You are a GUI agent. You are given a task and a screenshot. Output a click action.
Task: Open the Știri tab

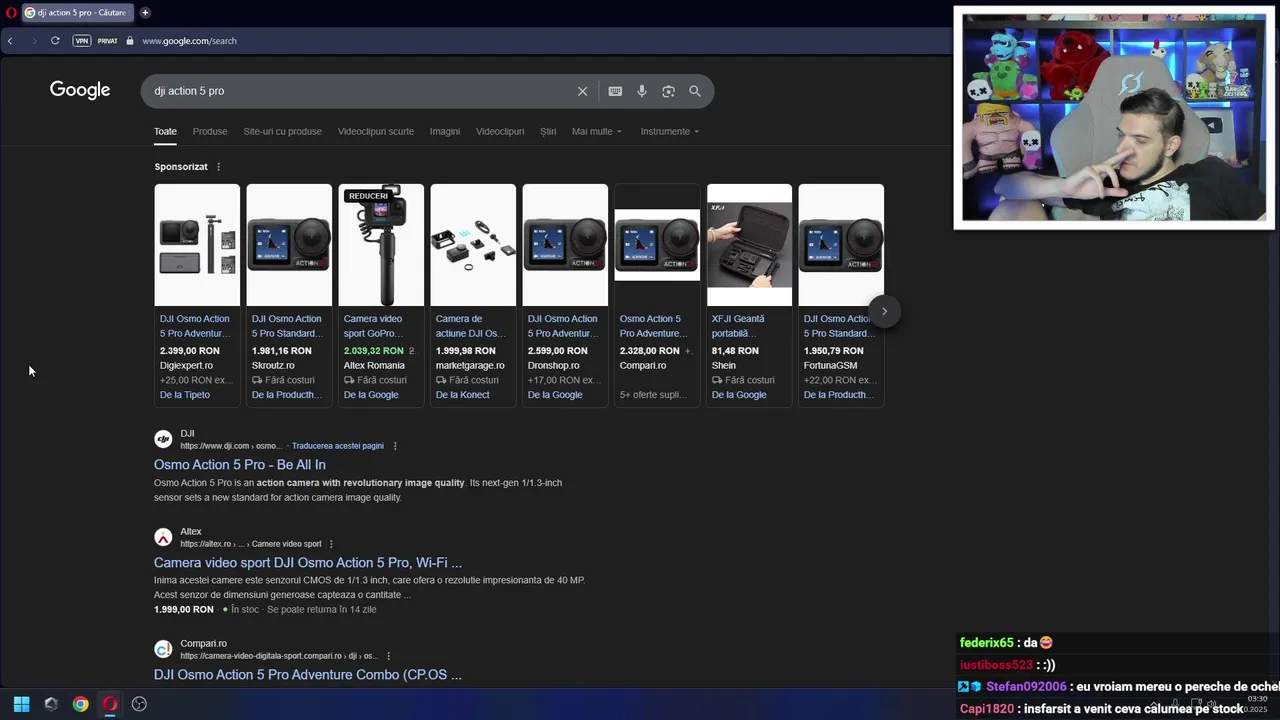click(548, 131)
